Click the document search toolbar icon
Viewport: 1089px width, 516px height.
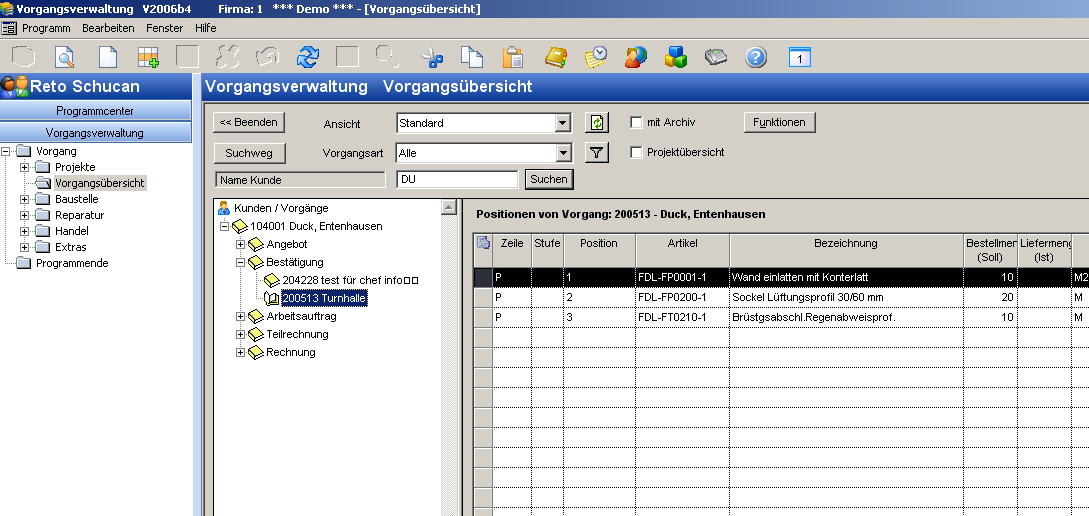pos(64,57)
